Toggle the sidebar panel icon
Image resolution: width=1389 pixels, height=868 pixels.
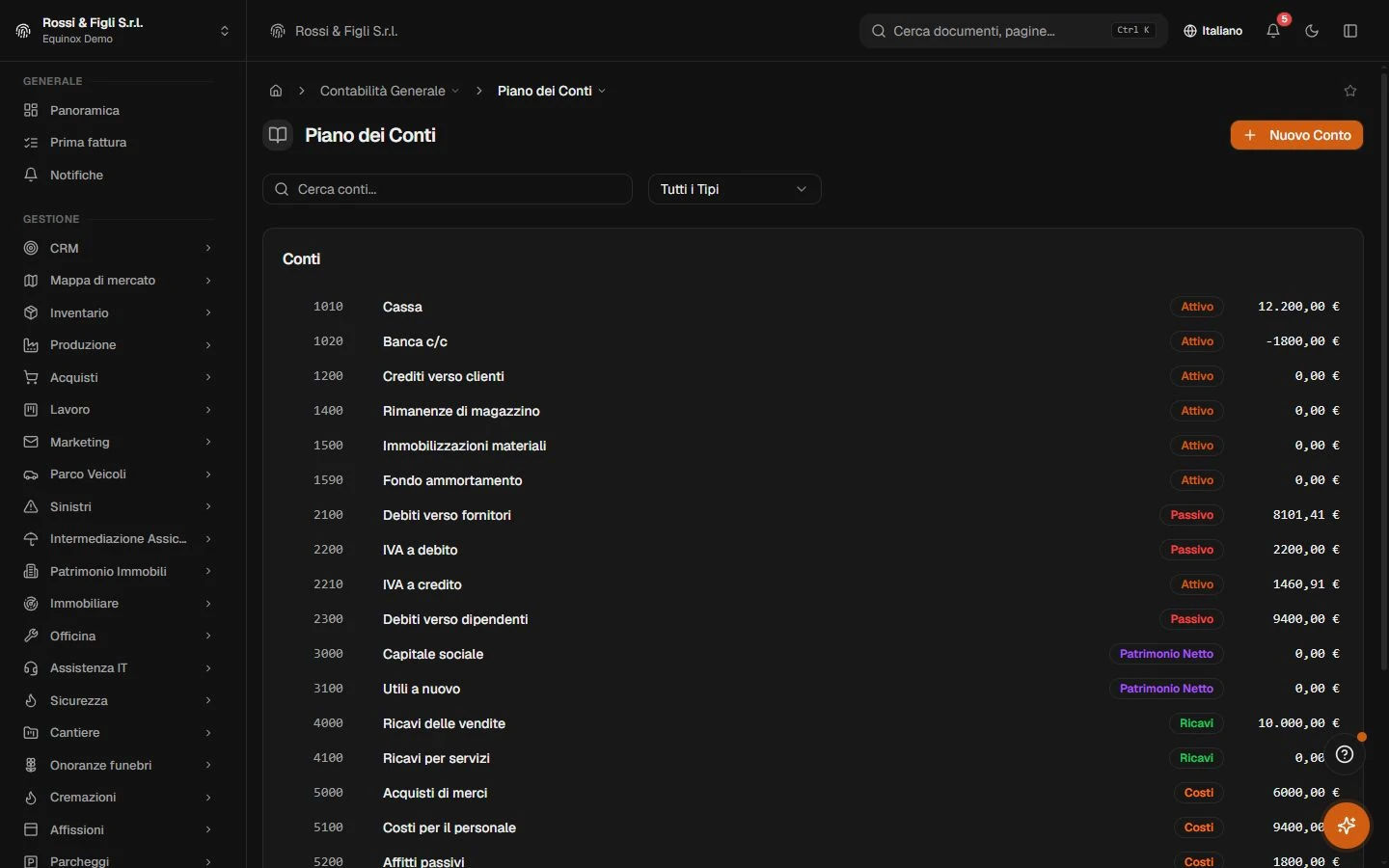coord(1350,31)
